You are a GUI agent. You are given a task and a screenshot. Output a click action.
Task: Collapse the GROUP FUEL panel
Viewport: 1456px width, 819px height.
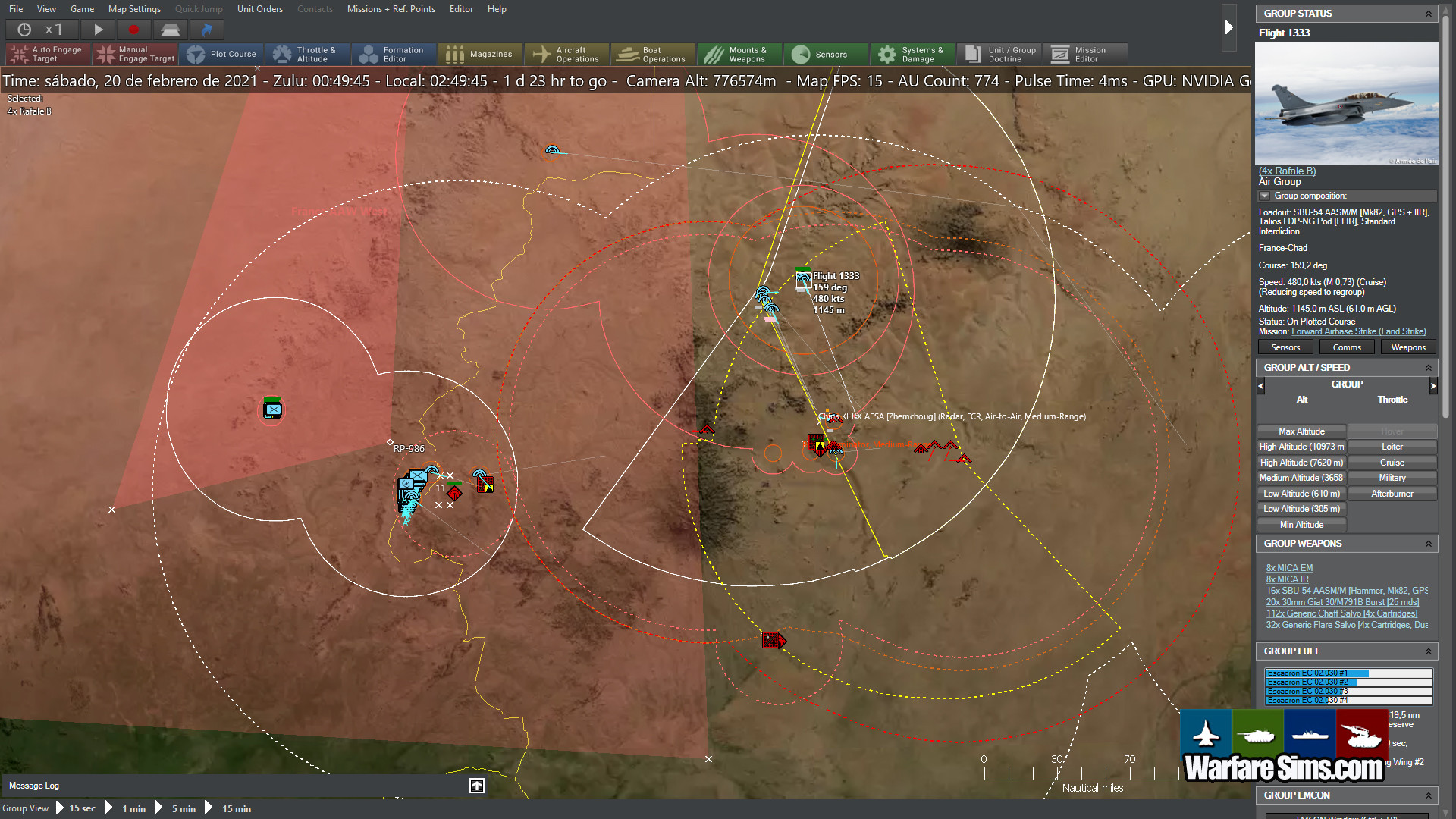tap(1429, 651)
